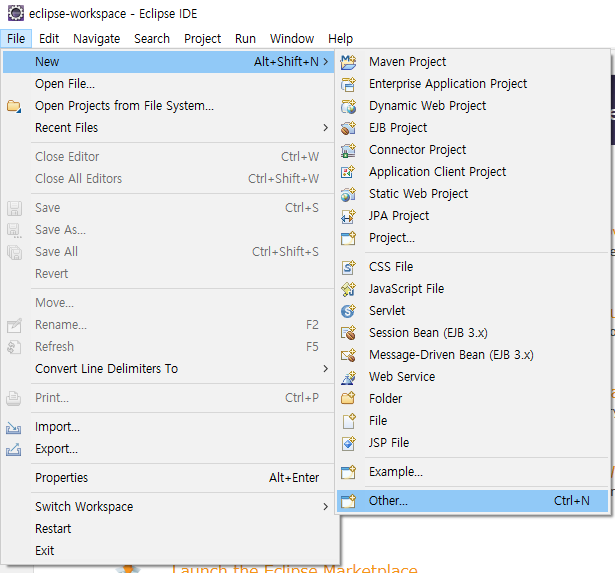The image size is (615, 573).
Task: Open the Edit menu
Action: point(49,38)
